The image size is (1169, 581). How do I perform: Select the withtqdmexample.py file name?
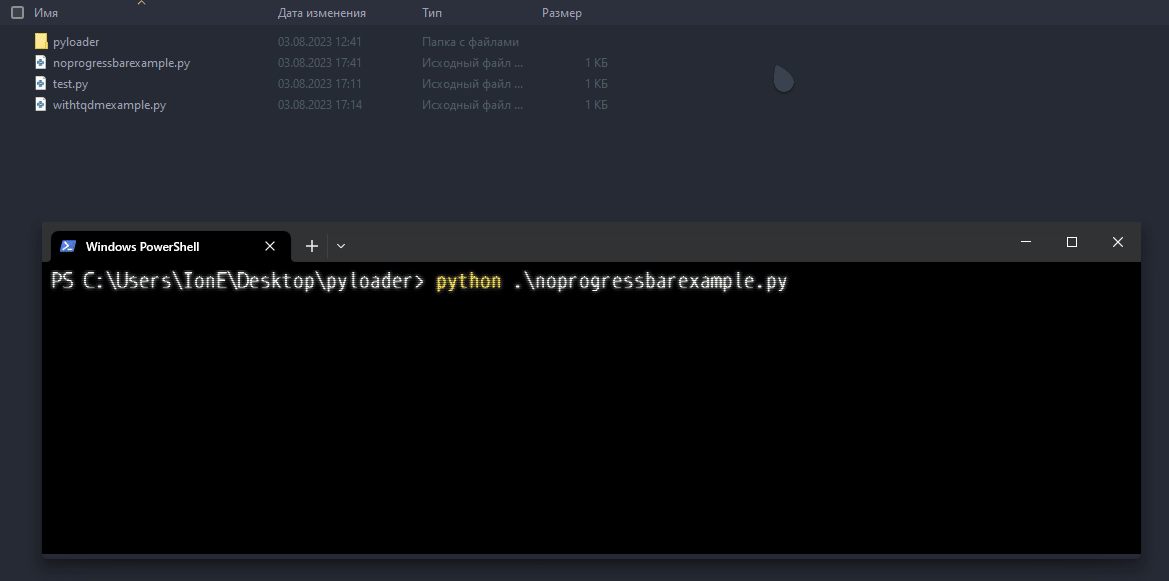(107, 104)
